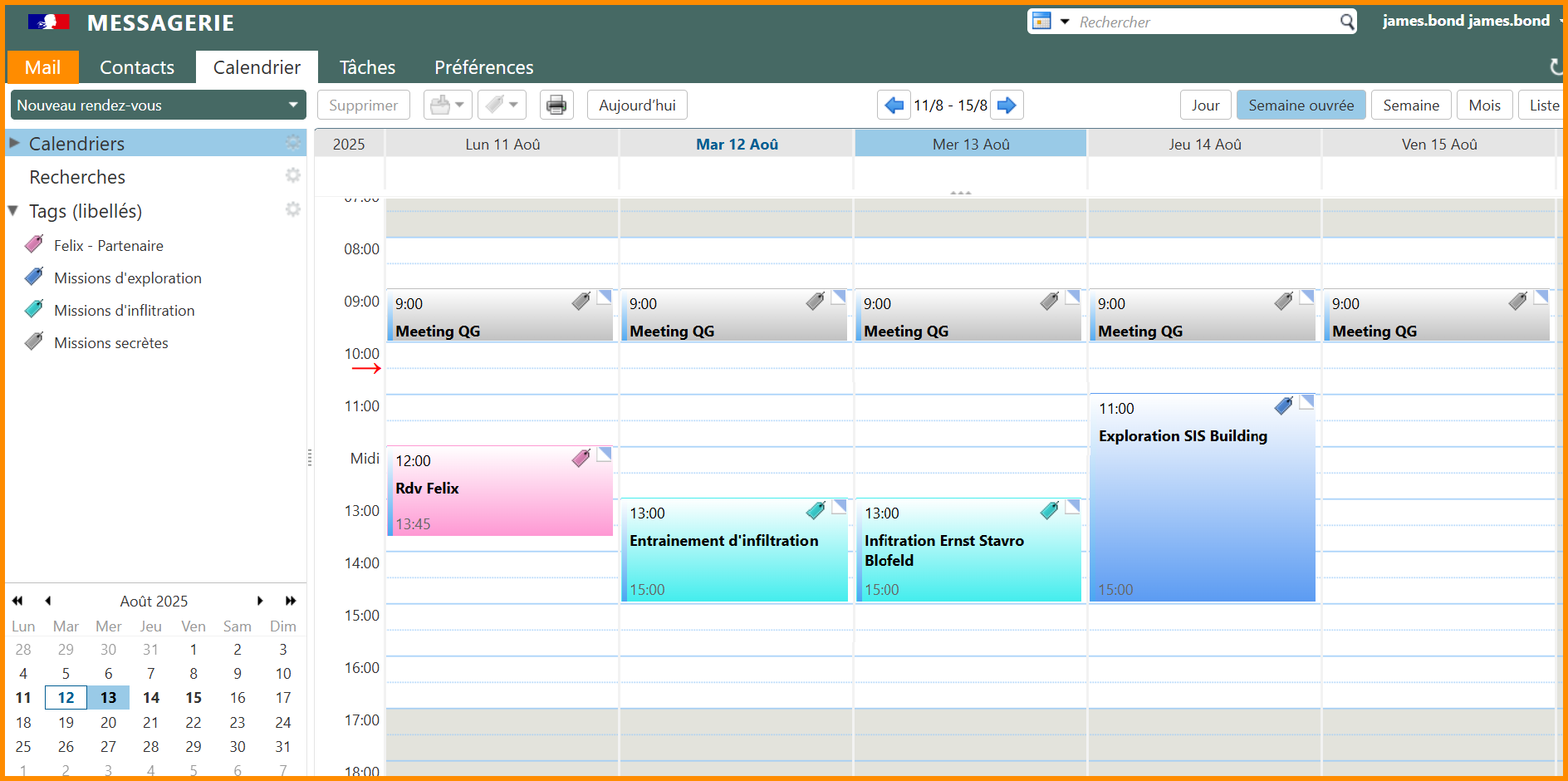
Task: Click the search magnifier icon
Action: (x=1347, y=22)
